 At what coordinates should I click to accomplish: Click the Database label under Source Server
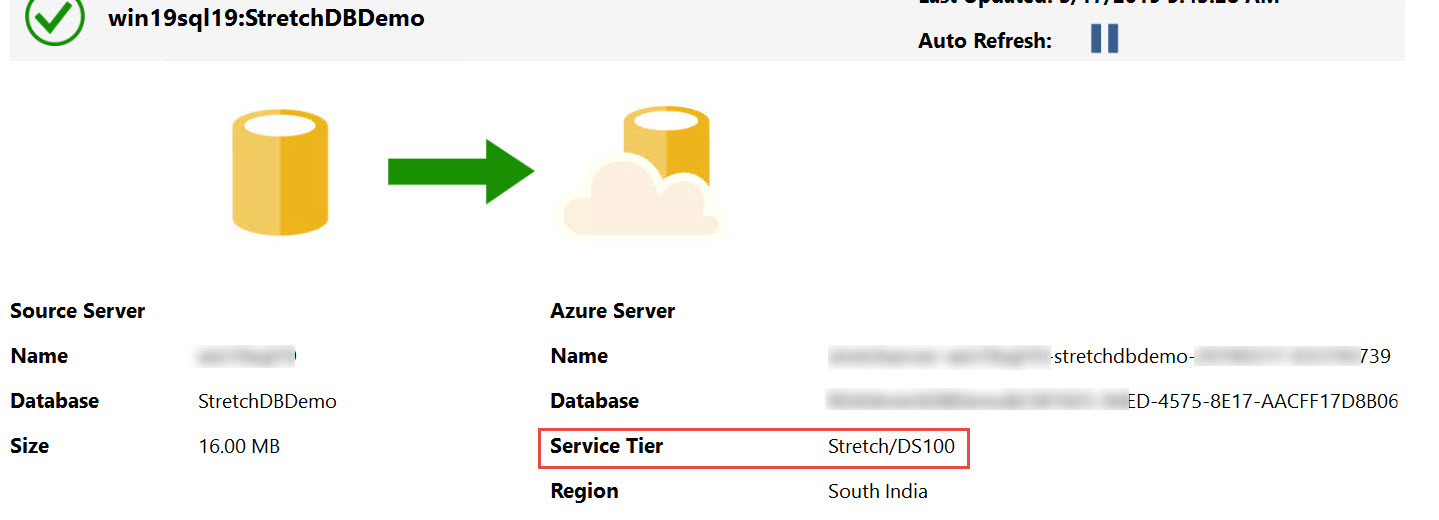(55, 401)
